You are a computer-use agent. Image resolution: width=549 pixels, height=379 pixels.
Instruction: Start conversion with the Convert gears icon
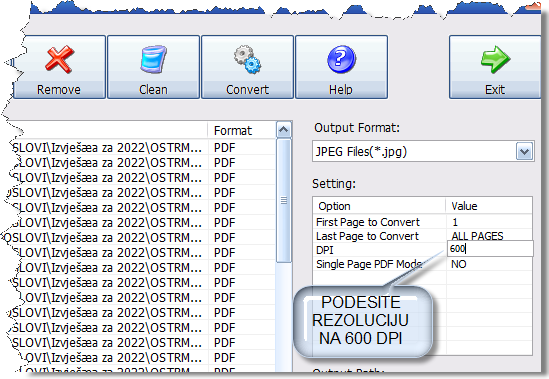coord(248,59)
